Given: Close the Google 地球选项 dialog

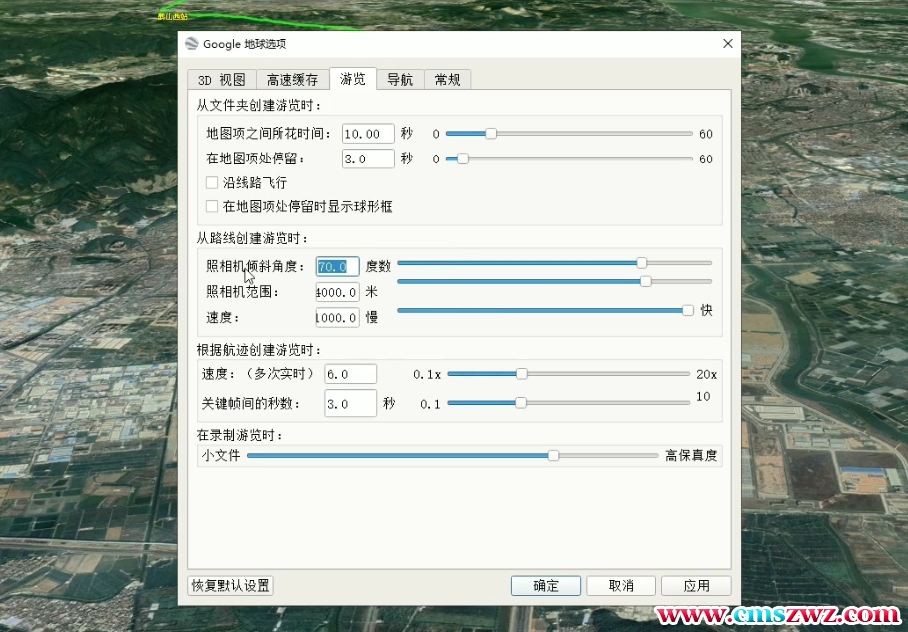Looking at the screenshot, I should (x=728, y=44).
